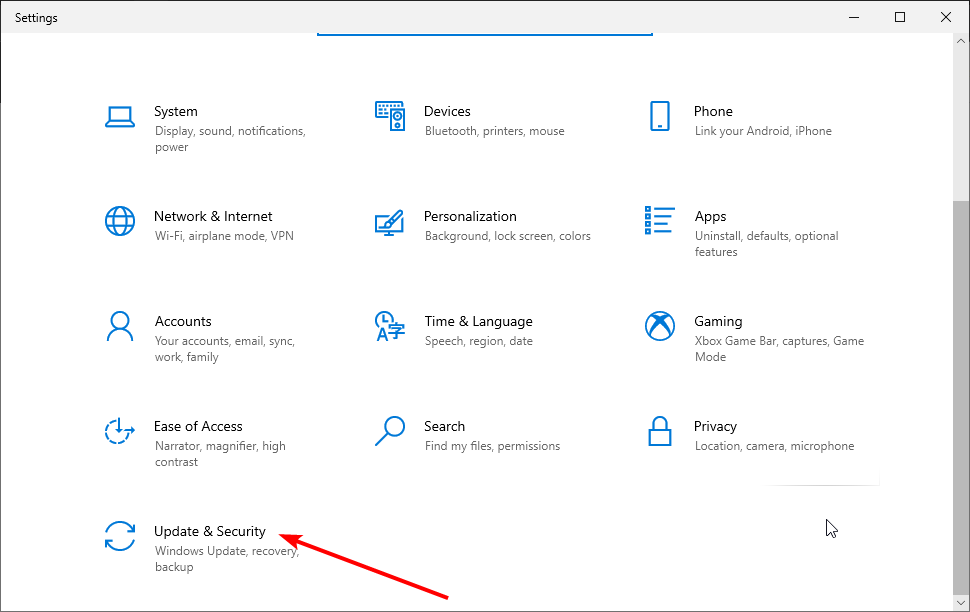Viewport: 970px width, 612px height.
Task: Click the Personalization paintbrush icon
Action: 390,223
